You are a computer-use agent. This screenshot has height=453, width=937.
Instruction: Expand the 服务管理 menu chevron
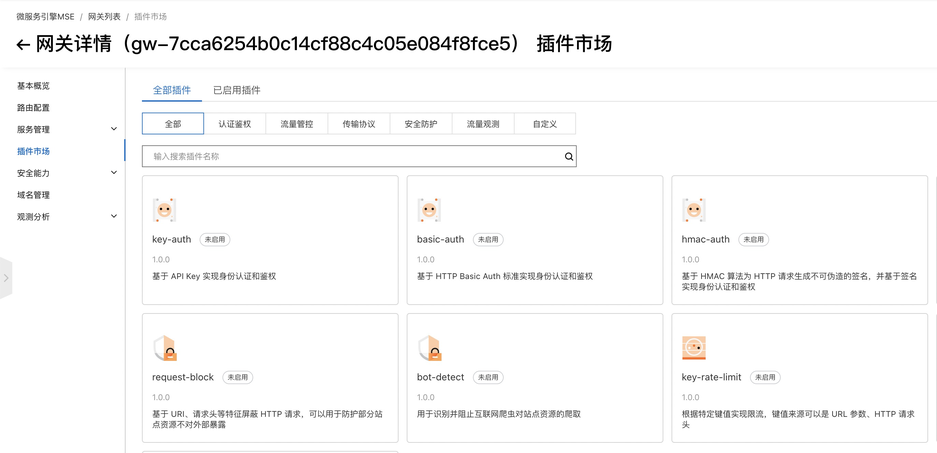[114, 129]
